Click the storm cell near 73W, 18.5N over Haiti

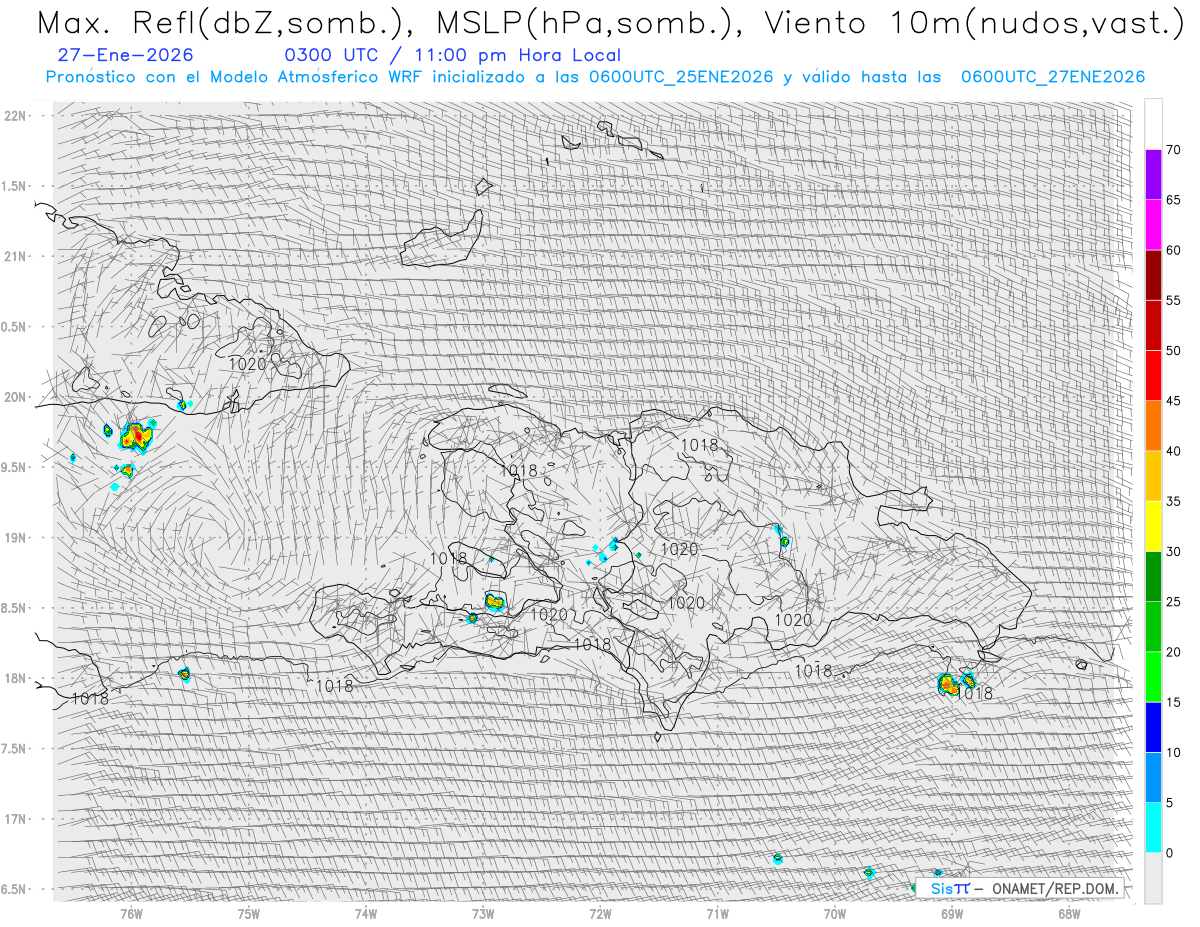click(496, 601)
